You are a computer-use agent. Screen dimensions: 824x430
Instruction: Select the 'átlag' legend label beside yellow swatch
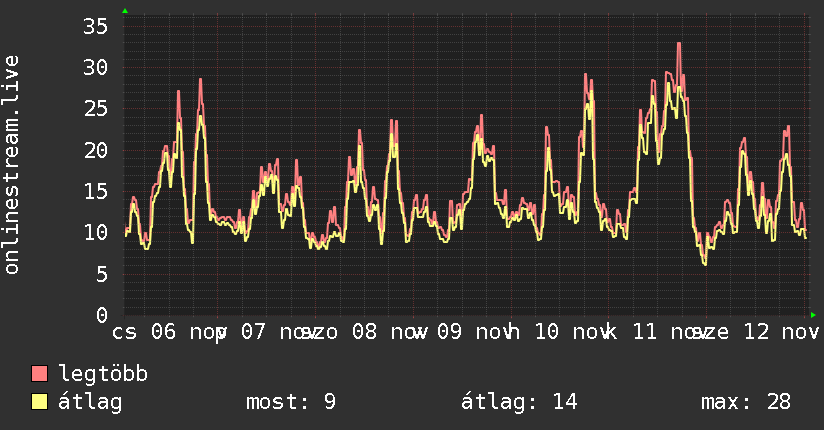[x=90, y=402]
